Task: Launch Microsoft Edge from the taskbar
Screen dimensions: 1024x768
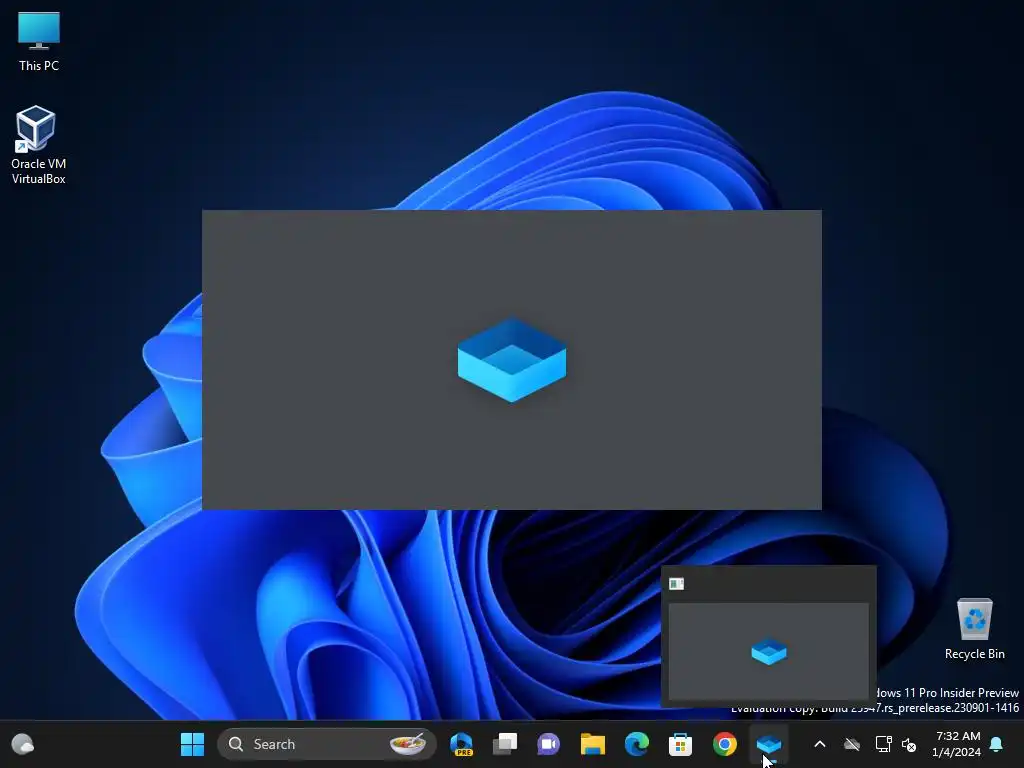Action: tap(636, 744)
